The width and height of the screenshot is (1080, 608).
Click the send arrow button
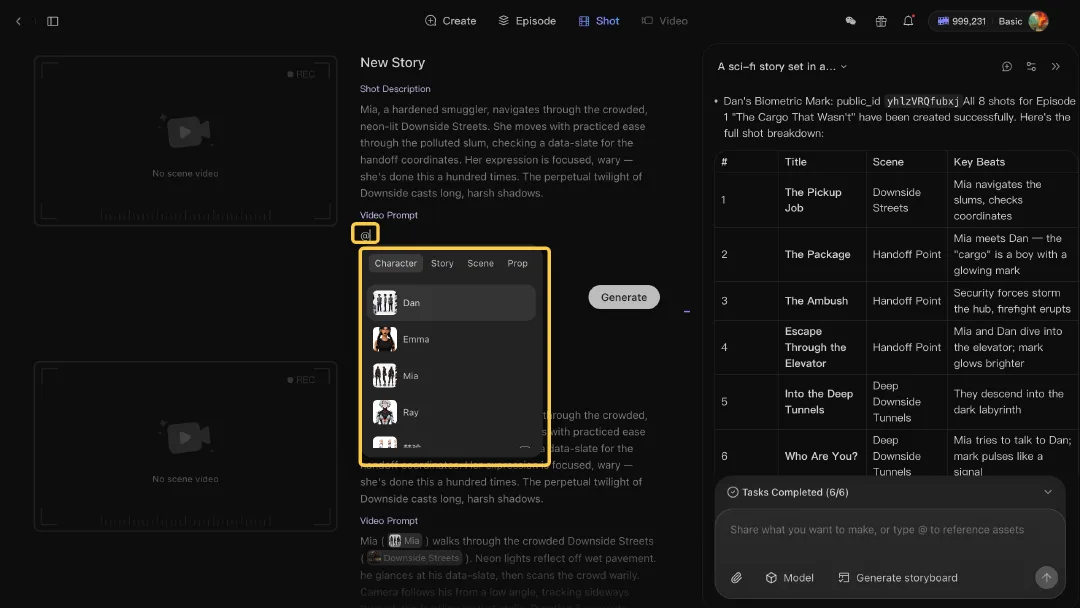click(x=1046, y=578)
